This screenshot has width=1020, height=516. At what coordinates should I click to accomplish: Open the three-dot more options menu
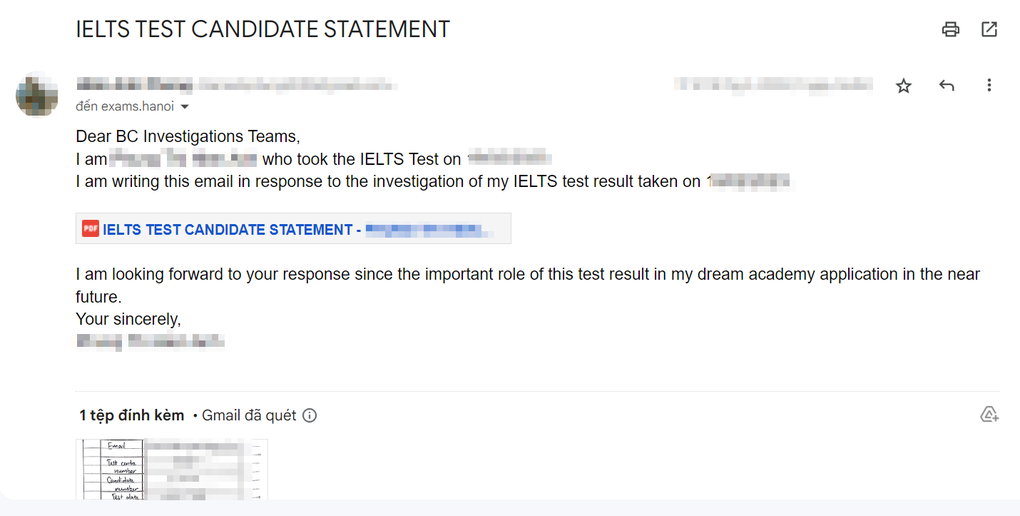click(x=989, y=85)
